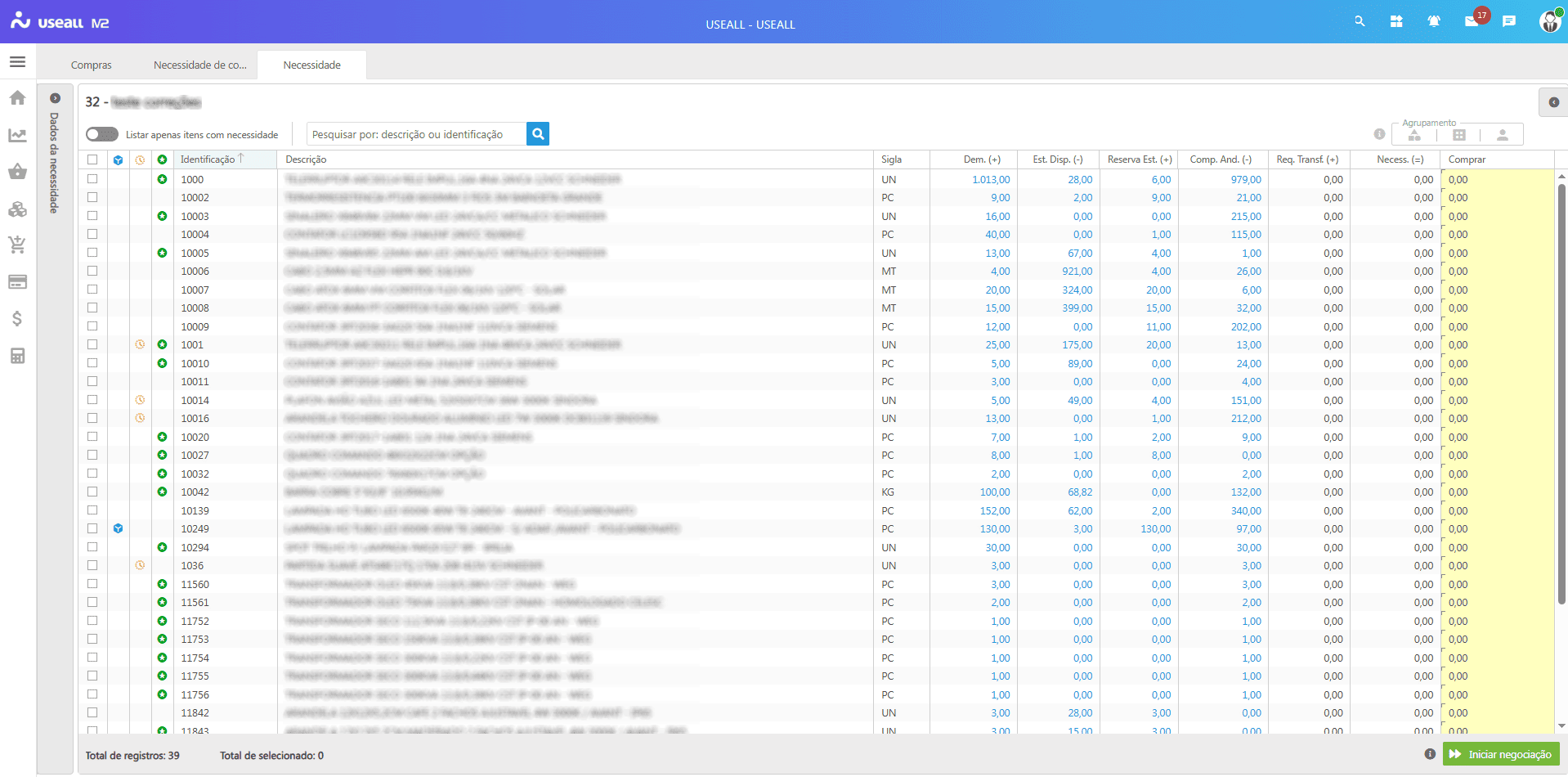Open the shopping basket module icon
The image size is (1568, 777).
pyautogui.click(x=17, y=172)
